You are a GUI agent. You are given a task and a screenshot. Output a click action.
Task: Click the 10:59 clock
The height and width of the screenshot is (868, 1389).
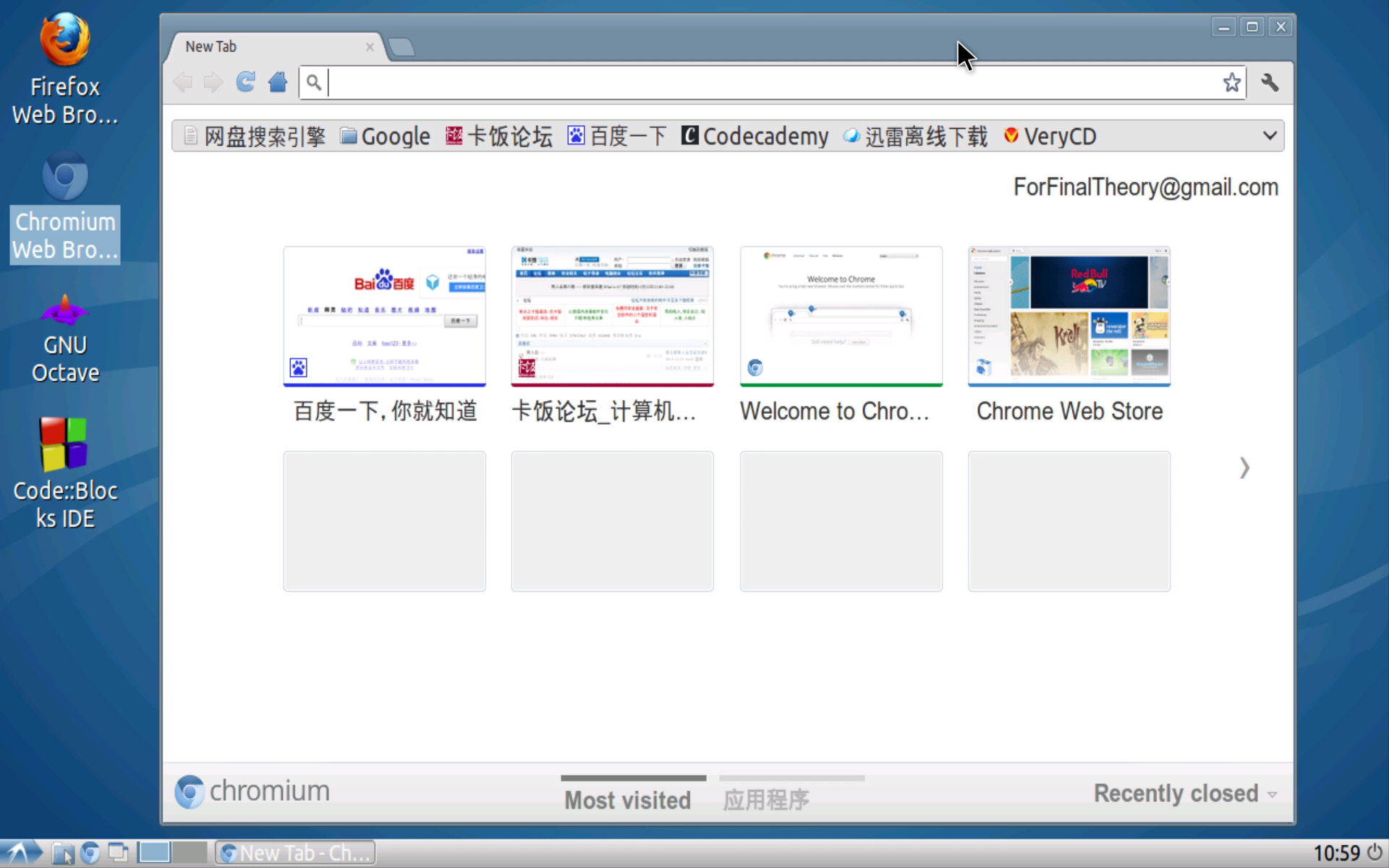tap(1337, 854)
